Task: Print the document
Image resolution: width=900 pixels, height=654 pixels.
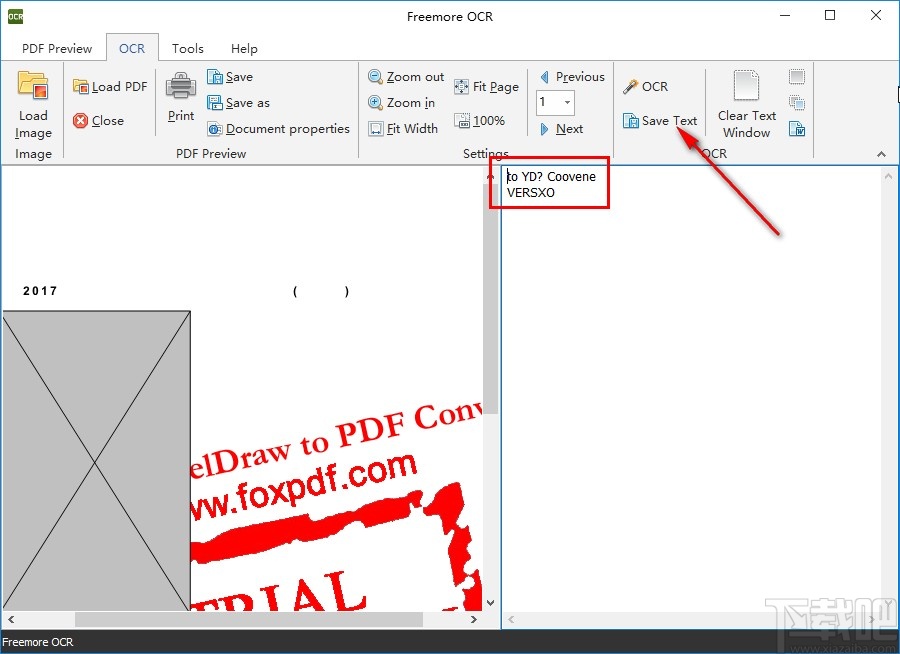Action: click(x=181, y=96)
